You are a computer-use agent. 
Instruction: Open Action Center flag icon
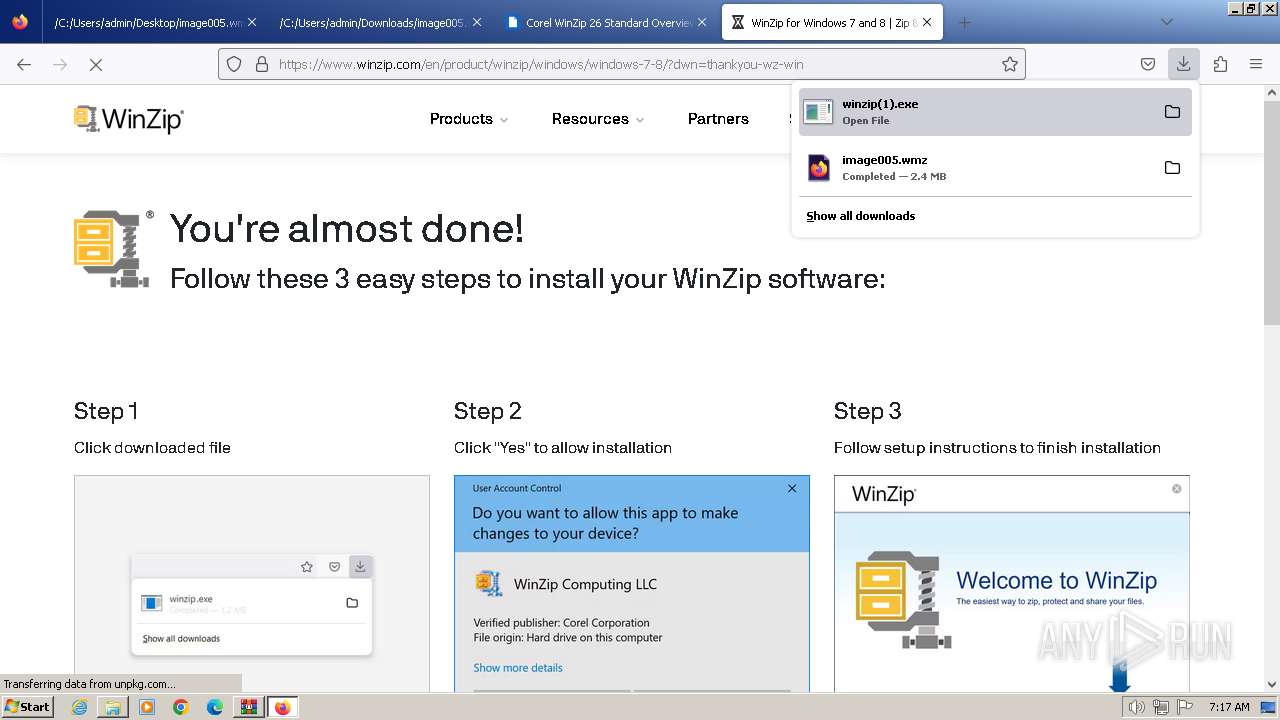click(x=1184, y=707)
